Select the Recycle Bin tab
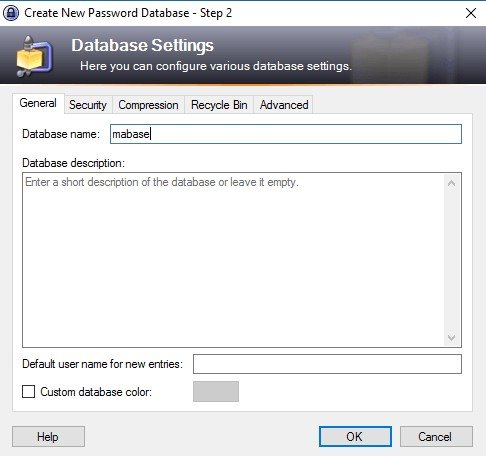The width and height of the screenshot is (486, 456). pyautogui.click(x=219, y=105)
